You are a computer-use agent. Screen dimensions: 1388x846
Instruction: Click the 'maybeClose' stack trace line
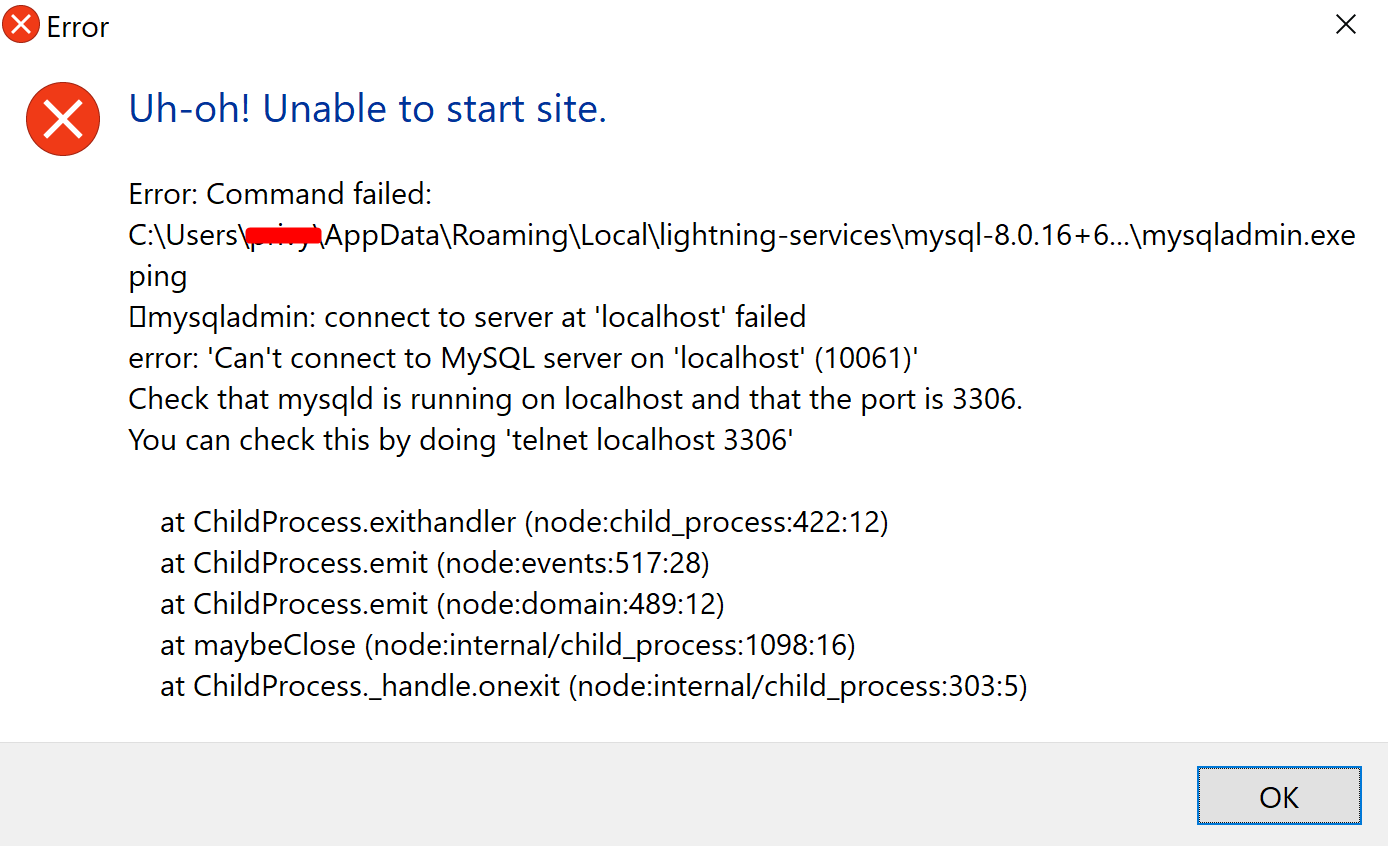coord(507,645)
